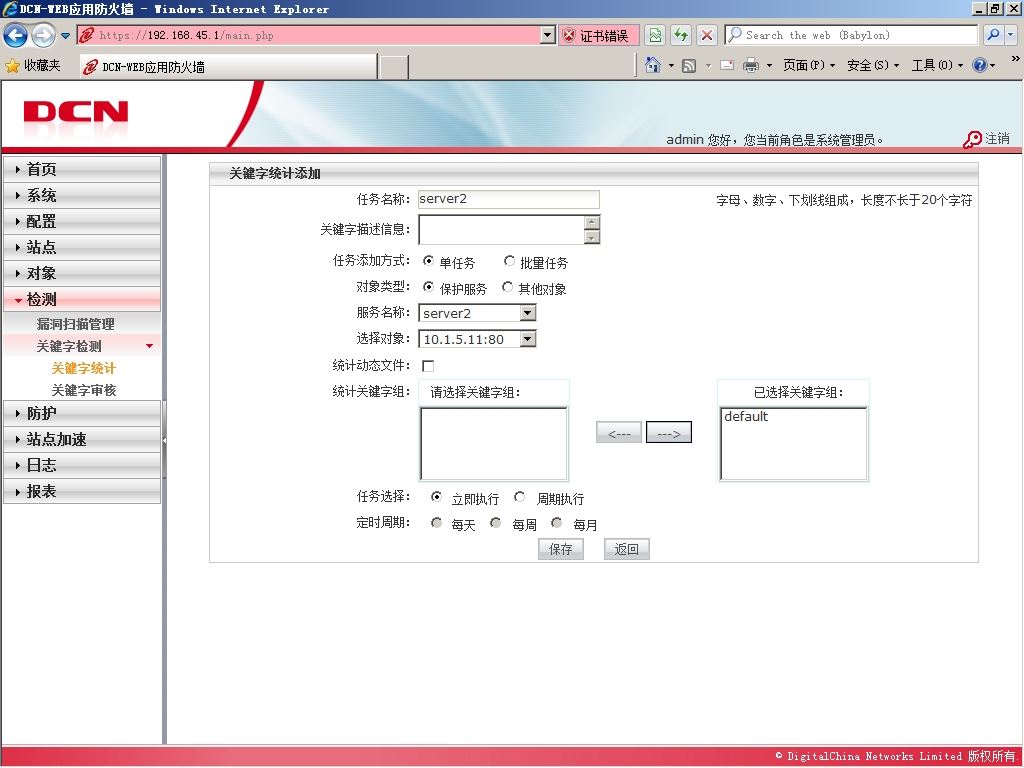The width and height of the screenshot is (1024, 768).
Task: Click the 返回 button
Action: pos(626,549)
